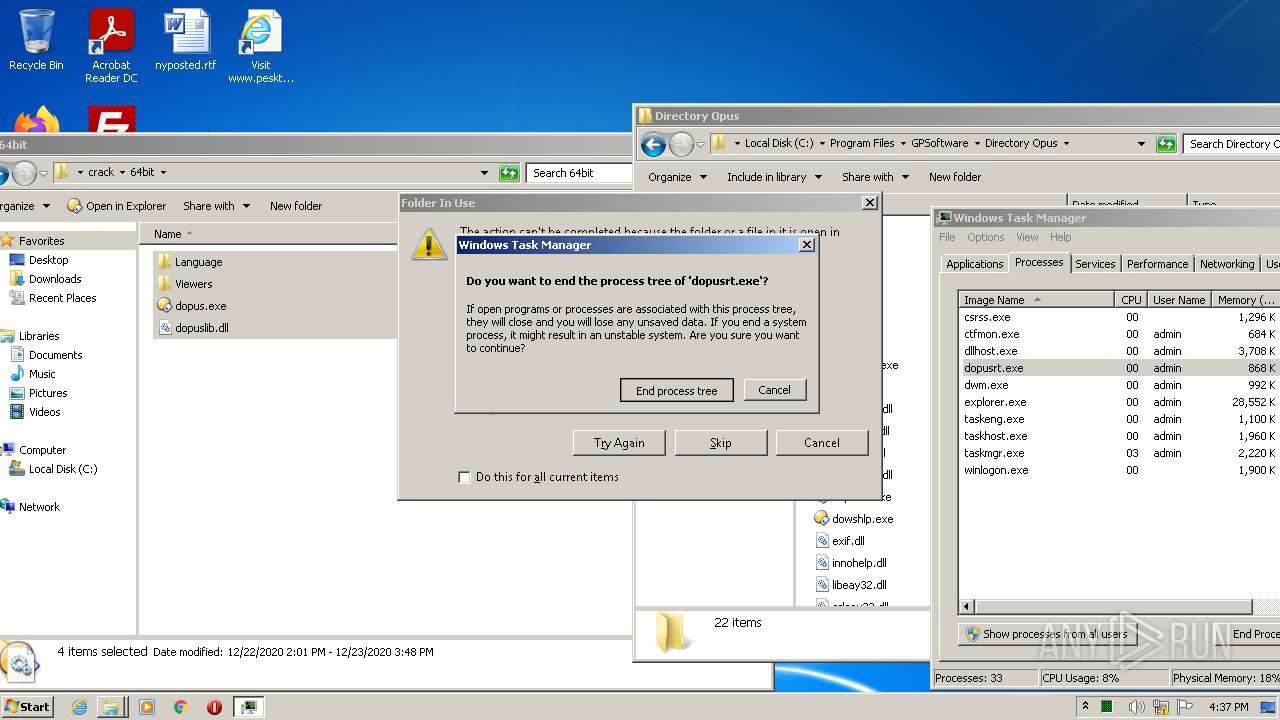The width and height of the screenshot is (1280, 720).
Task: Click refresh icon in Directory Opus address bar
Action: (x=1166, y=144)
